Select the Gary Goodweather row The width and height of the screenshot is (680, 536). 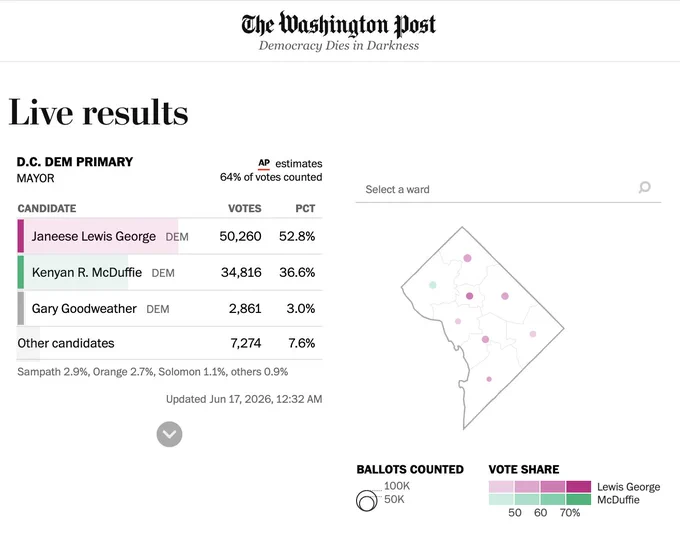pyautogui.click(x=169, y=308)
